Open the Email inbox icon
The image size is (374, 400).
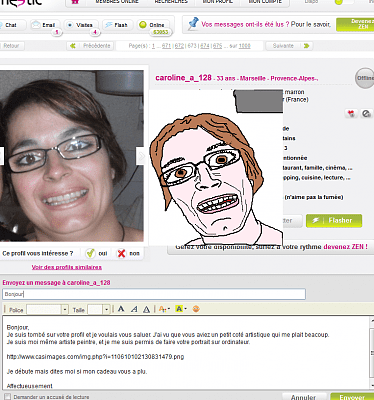tap(36, 25)
